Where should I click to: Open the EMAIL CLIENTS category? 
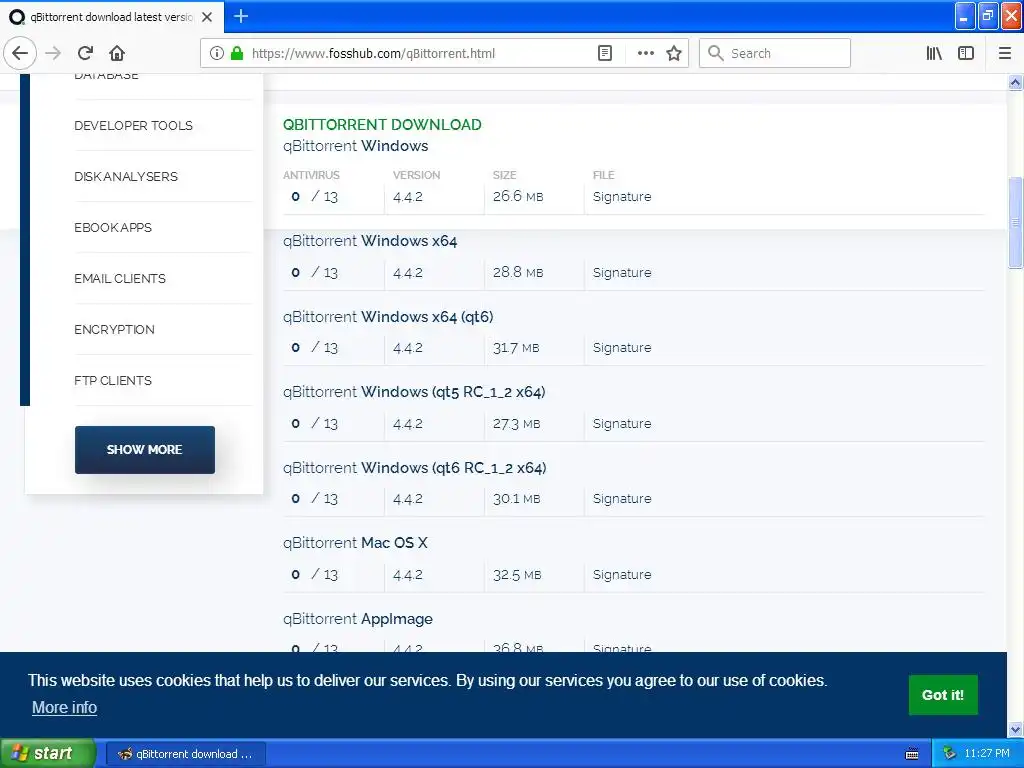tap(120, 278)
